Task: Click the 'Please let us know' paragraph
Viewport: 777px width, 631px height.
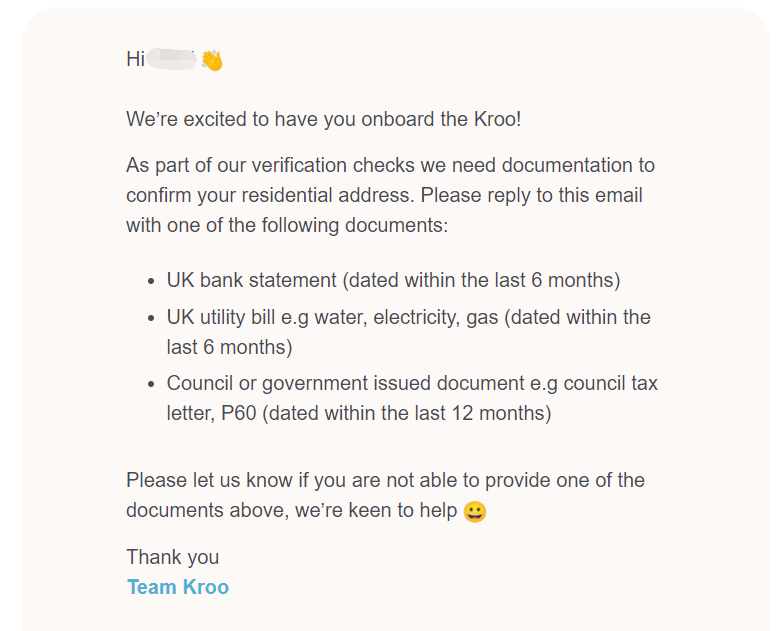Action: pos(386,495)
